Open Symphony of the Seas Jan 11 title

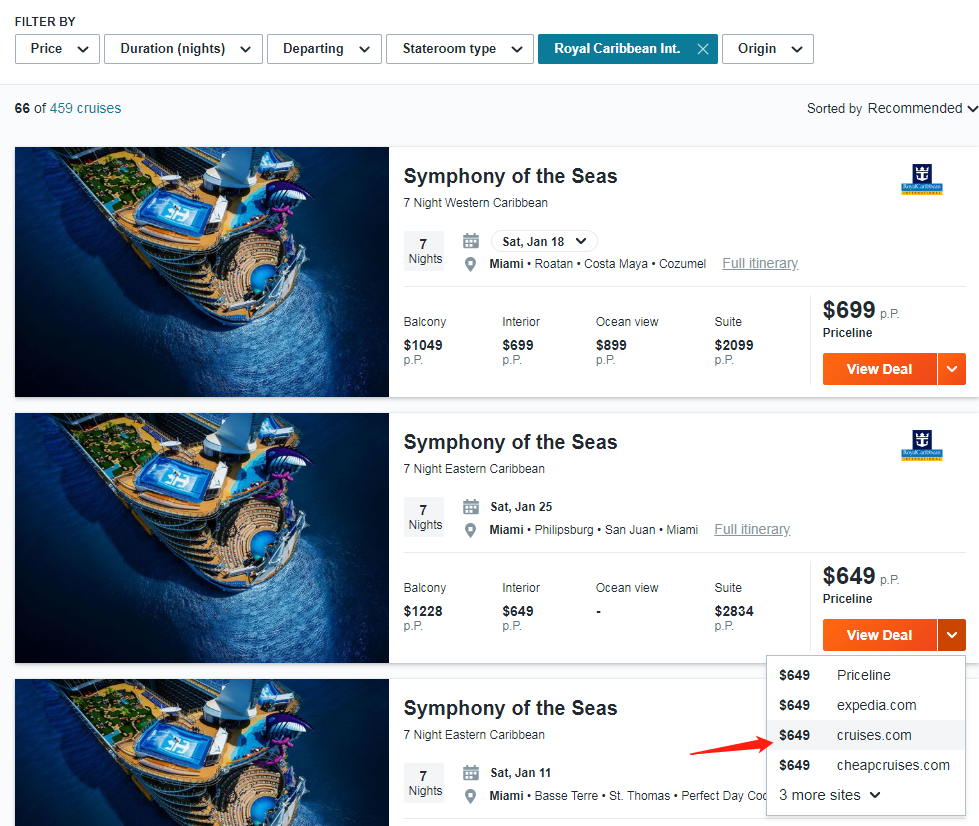point(510,708)
